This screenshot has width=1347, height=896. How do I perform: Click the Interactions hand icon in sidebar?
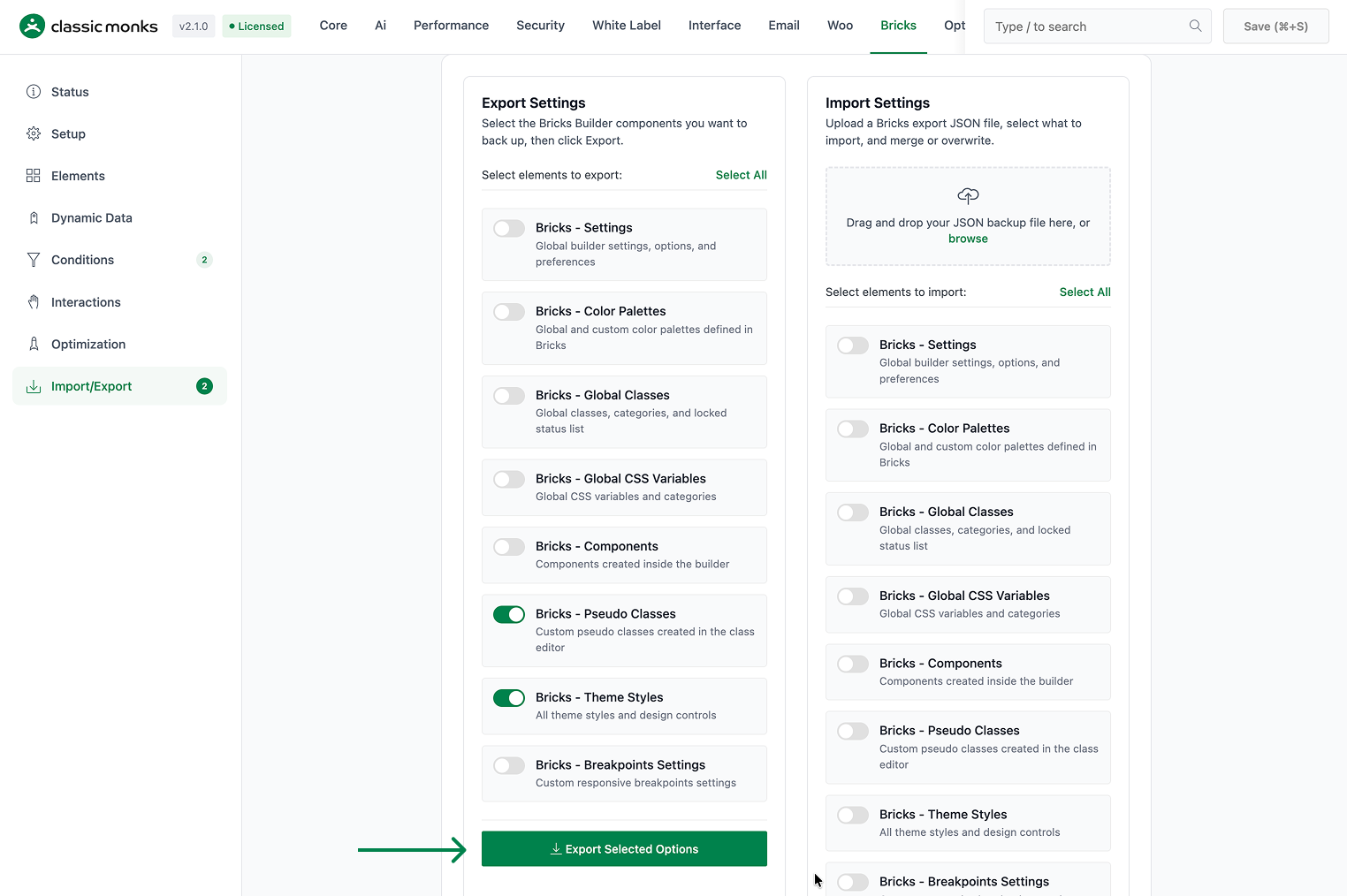tap(34, 302)
